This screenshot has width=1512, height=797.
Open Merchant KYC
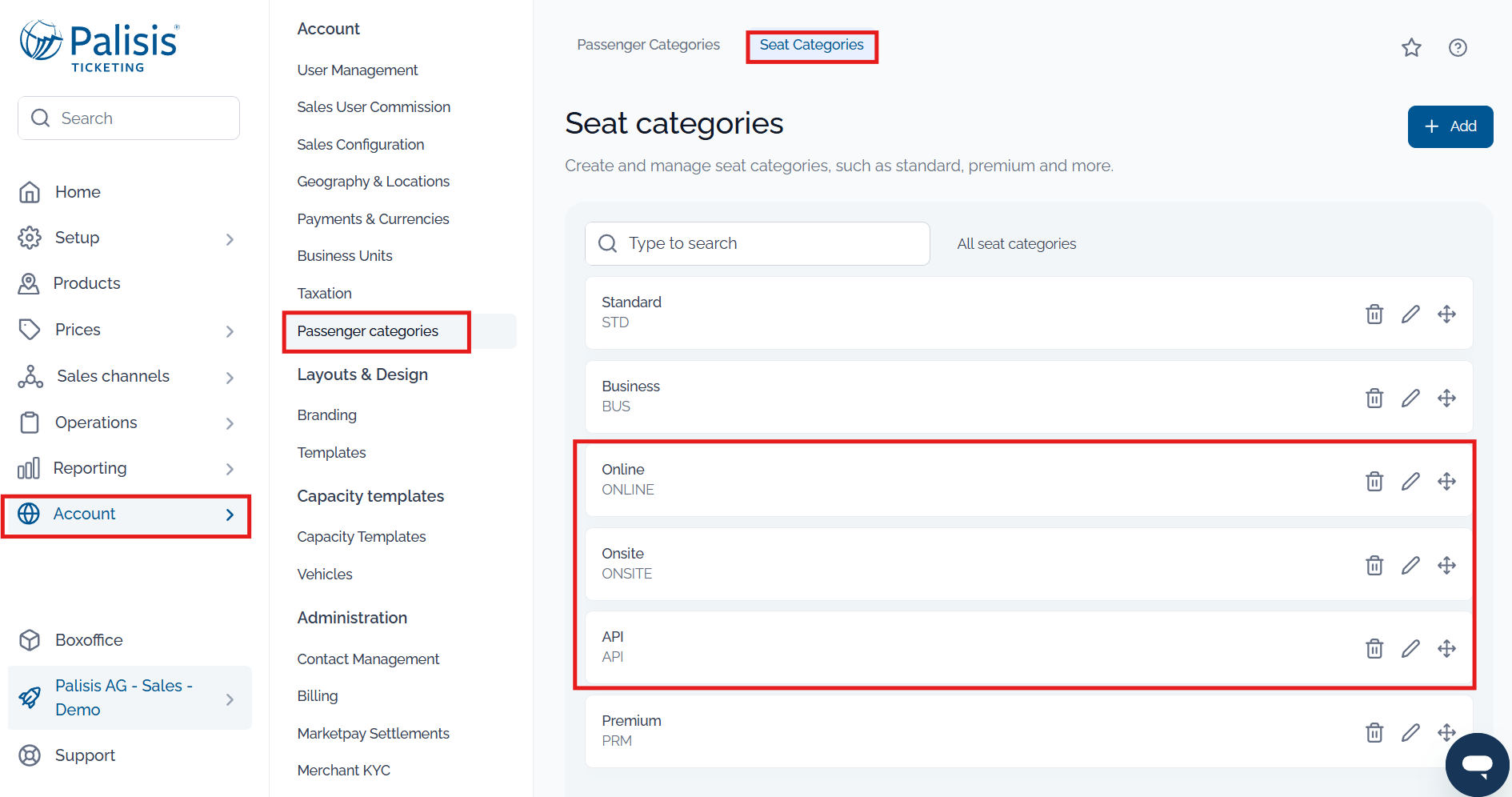click(344, 771)
